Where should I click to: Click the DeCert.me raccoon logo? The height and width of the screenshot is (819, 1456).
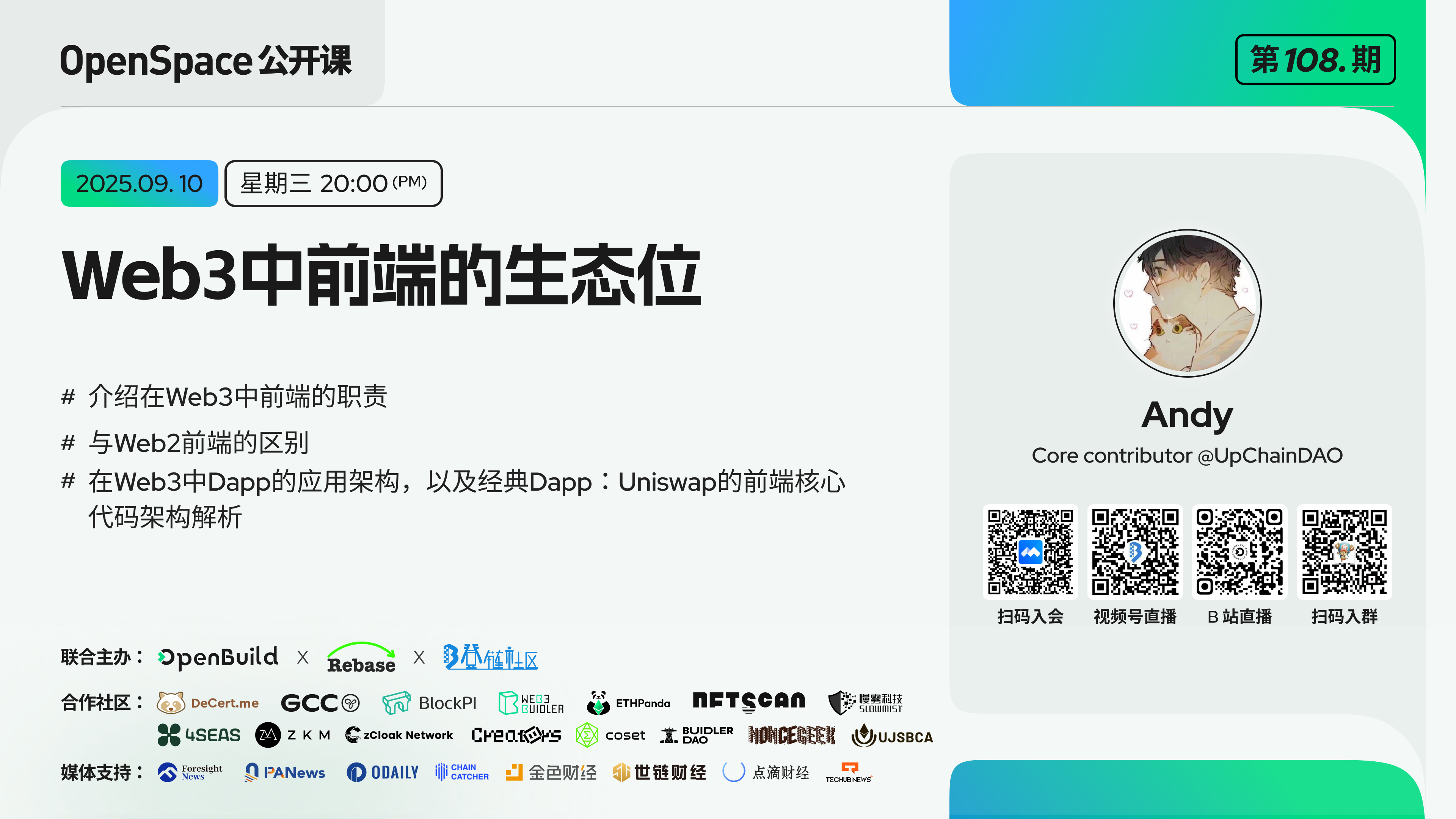coord(207,703)
